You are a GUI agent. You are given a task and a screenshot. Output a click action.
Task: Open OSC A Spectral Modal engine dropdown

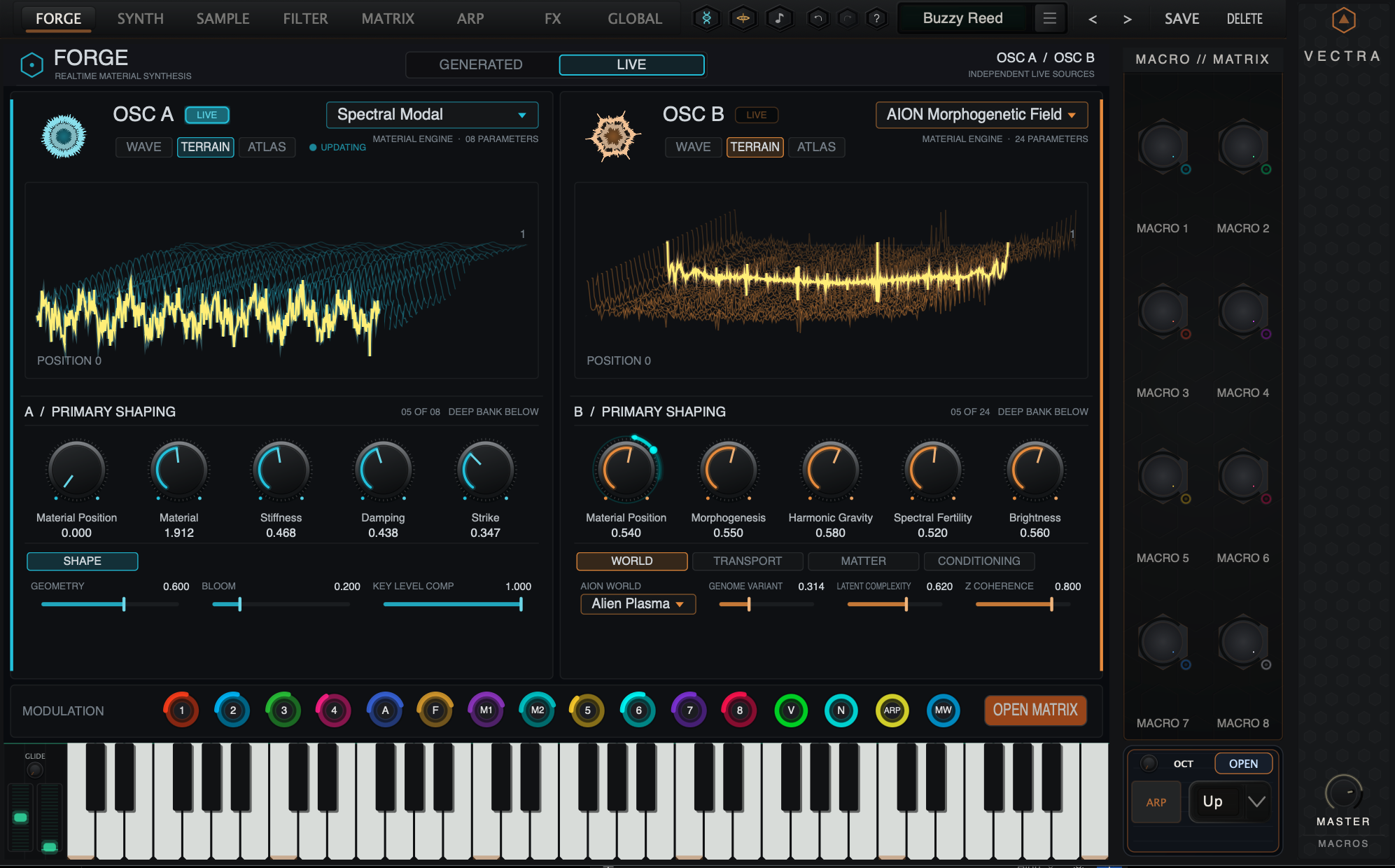click(432, 115)
